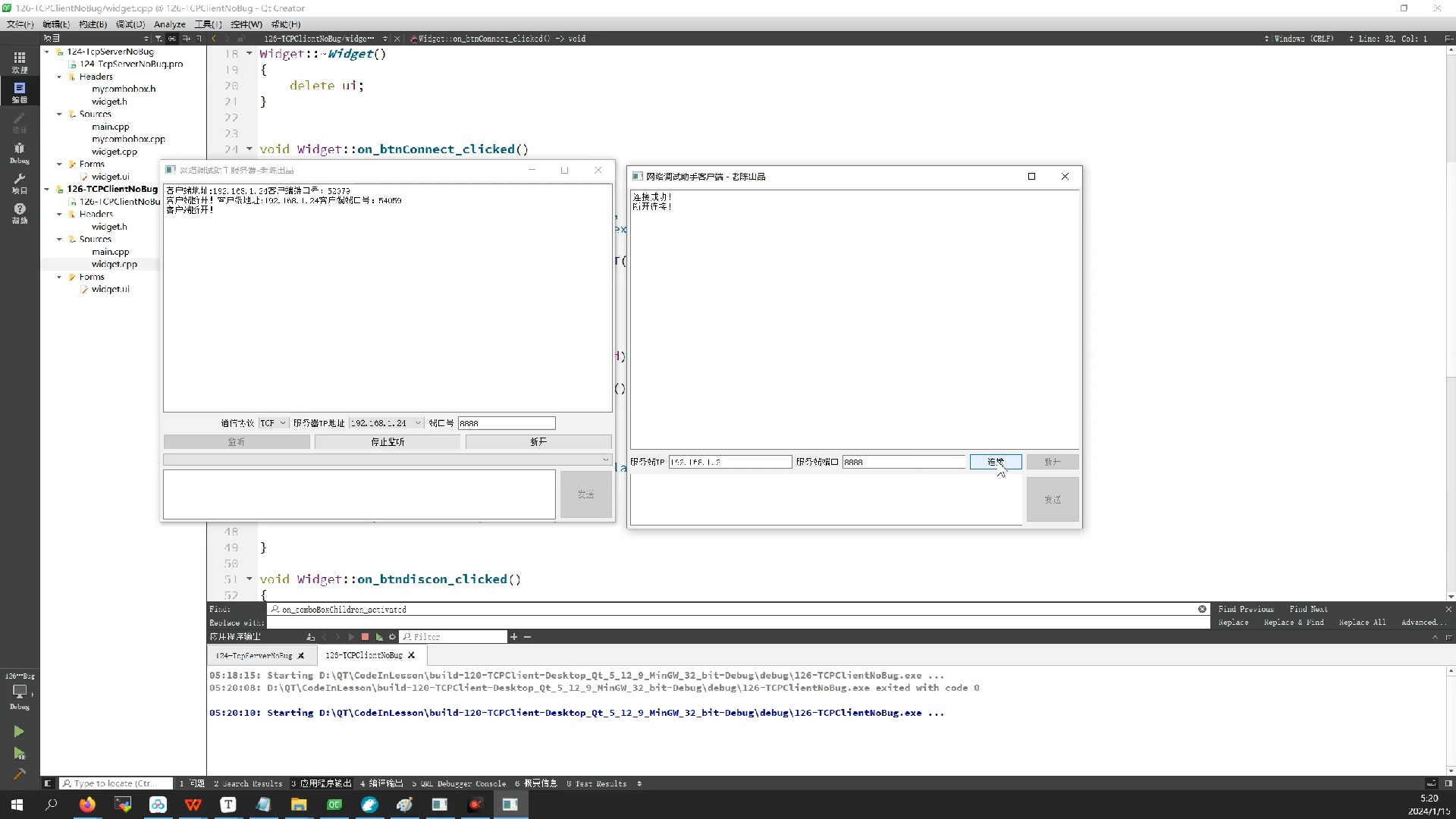Click the filter tree icon in Projects panel
Viewport: 1456px width, 819px height.
[x=158, y=38]
